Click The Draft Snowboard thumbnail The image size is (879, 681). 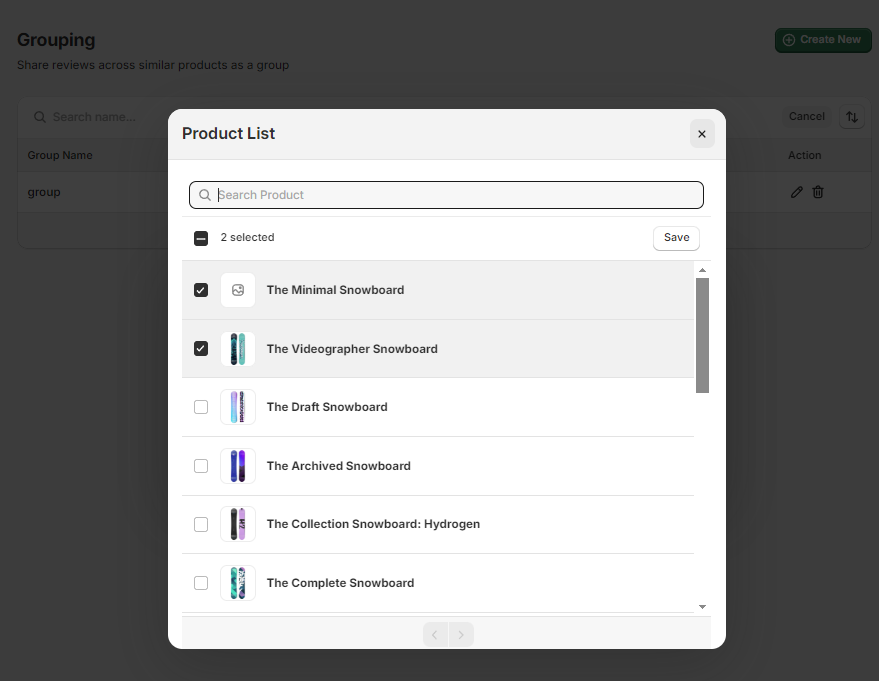[238, 407]
